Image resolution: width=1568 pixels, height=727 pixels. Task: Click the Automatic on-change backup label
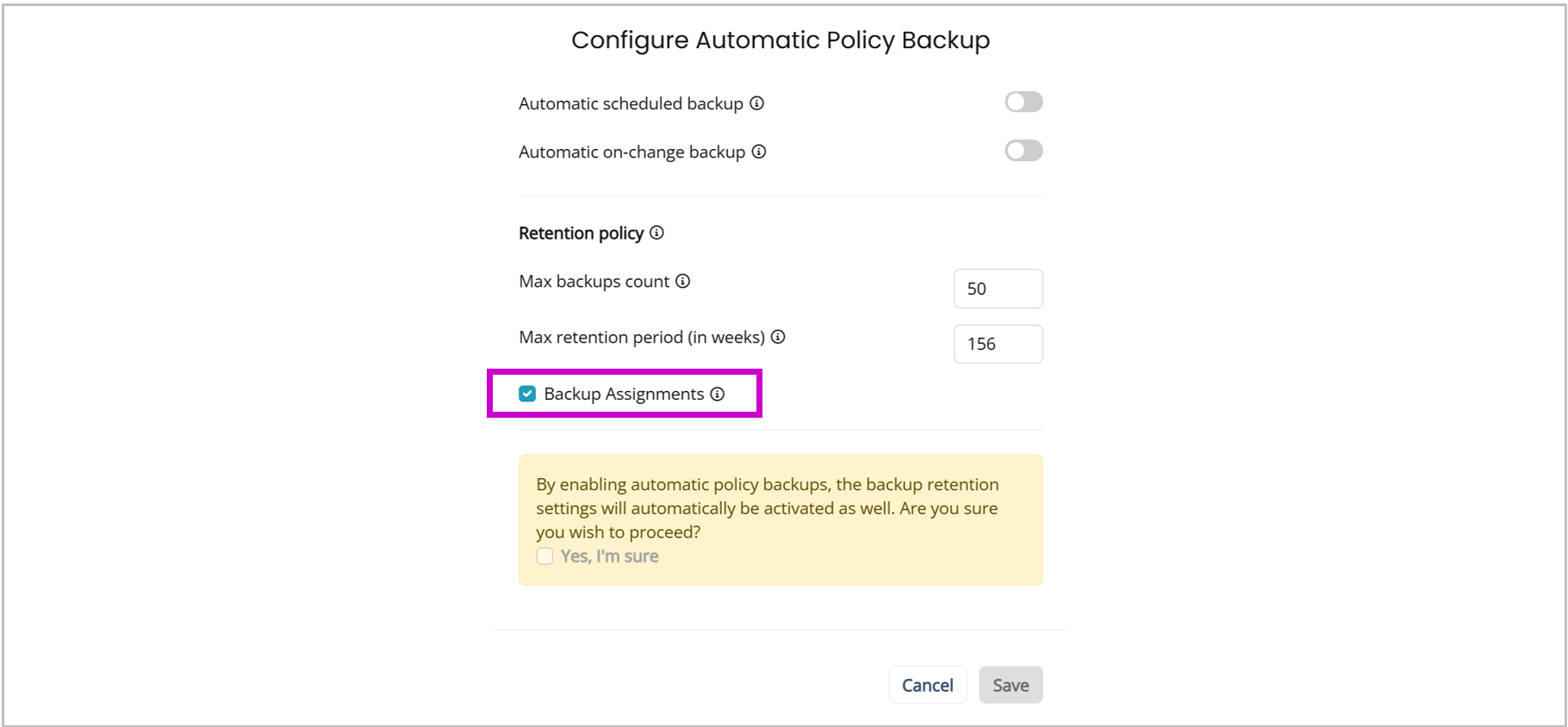[x=632, y=152]
